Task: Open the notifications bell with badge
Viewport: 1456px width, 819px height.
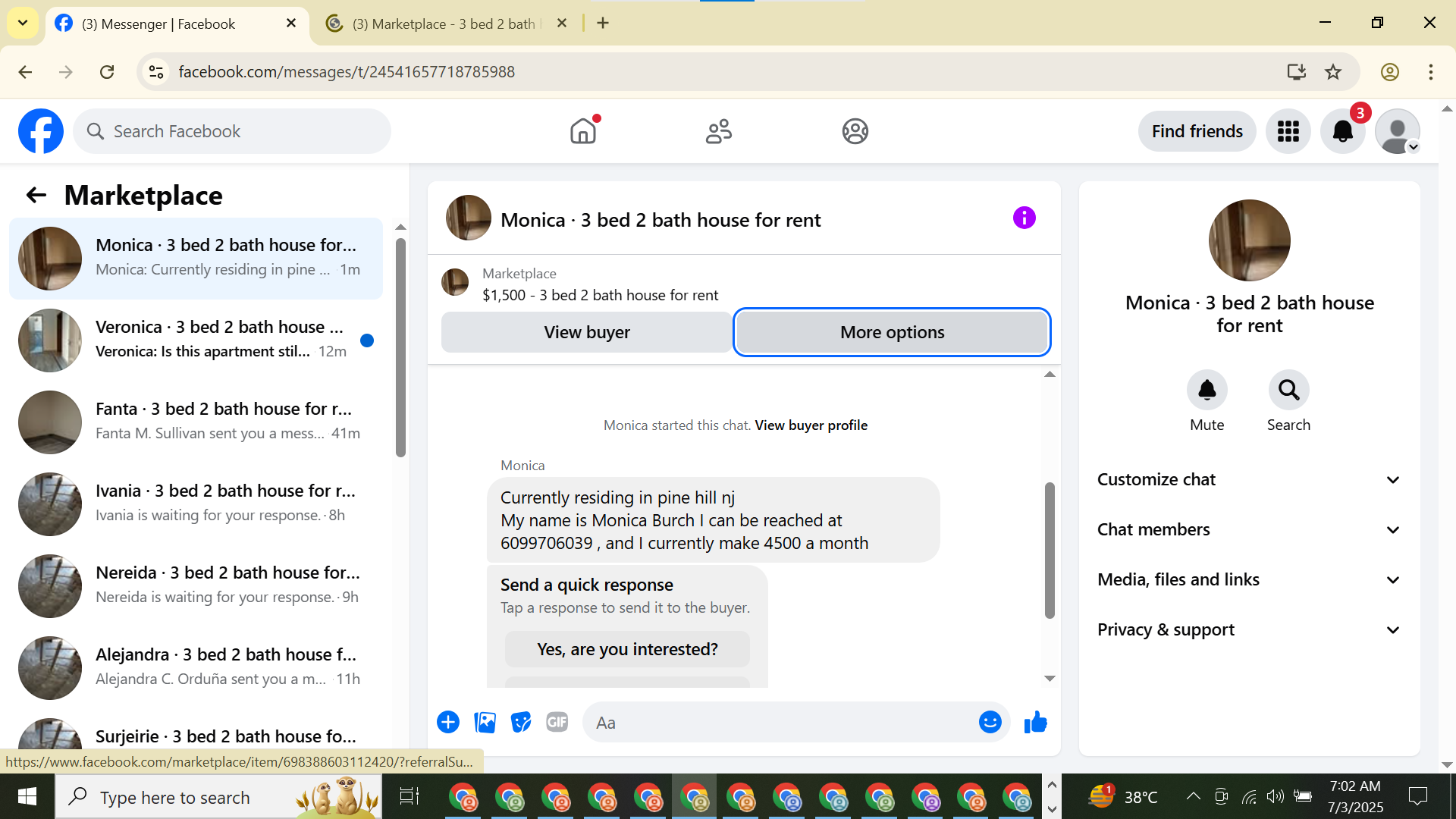Action: click(x=1342, y=131)
